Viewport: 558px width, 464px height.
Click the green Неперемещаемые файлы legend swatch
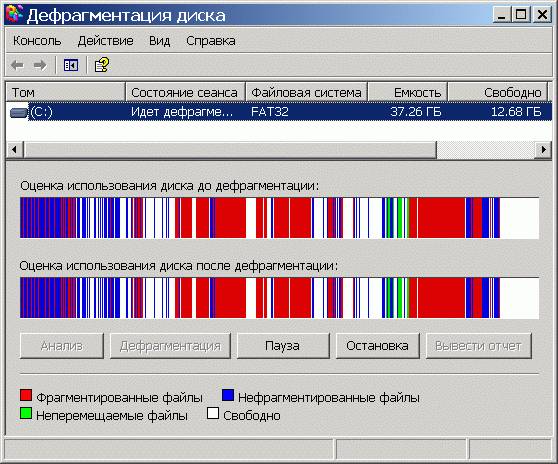[26, 413]
